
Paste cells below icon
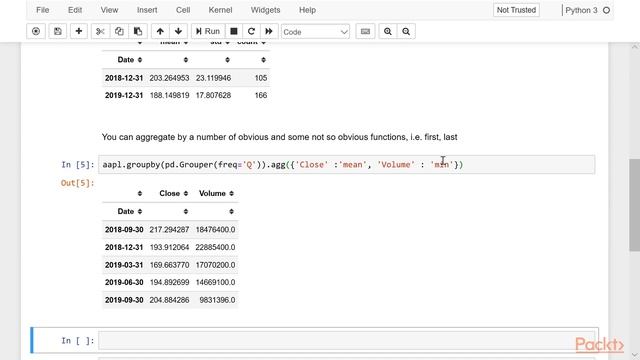(138, 31)
